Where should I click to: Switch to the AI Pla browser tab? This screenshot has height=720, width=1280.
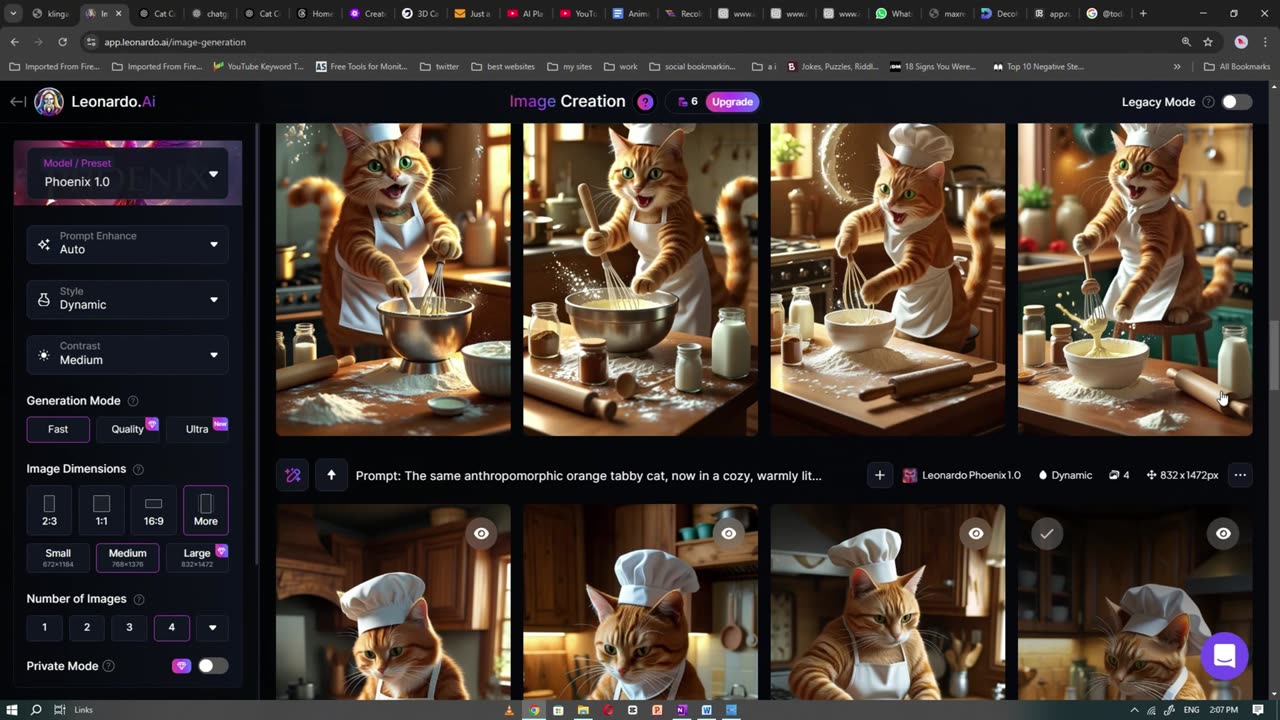(526, 14)
